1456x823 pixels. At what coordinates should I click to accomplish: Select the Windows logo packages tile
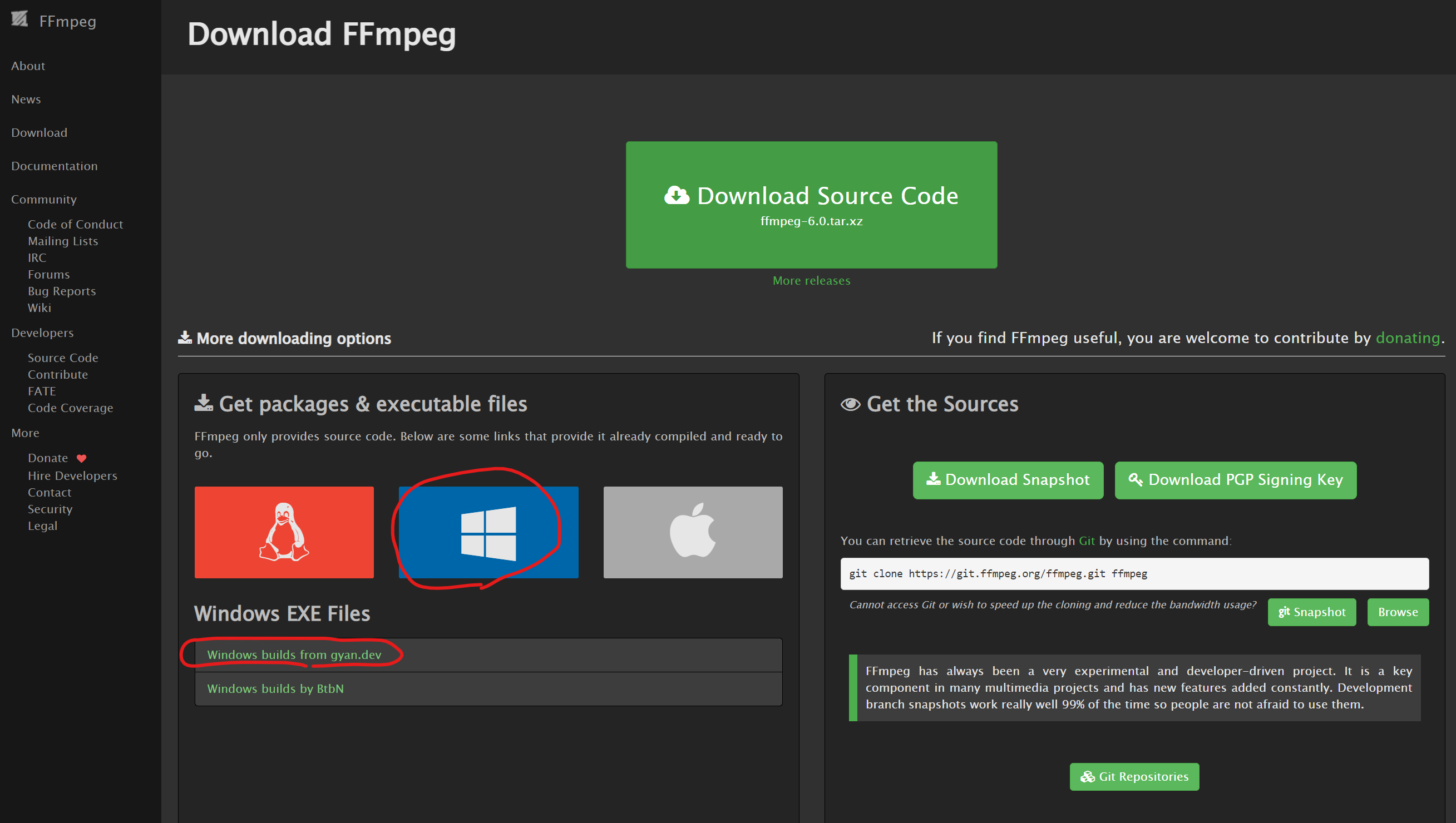click(488, 532)
